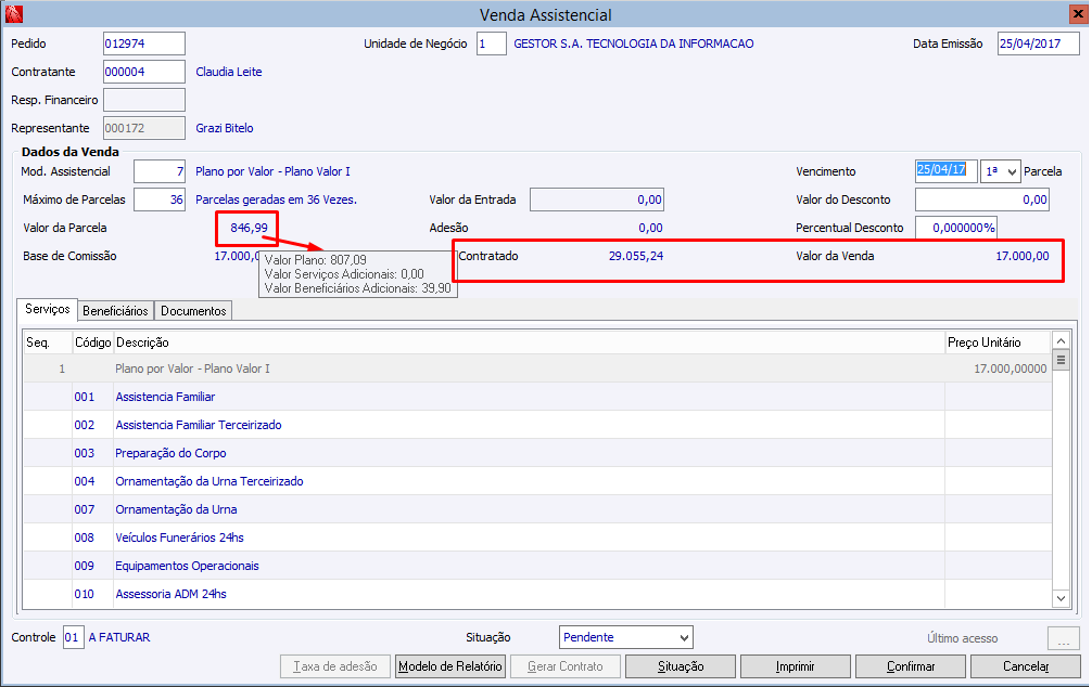Switch to the Beneficiários tab

[115, 311]
